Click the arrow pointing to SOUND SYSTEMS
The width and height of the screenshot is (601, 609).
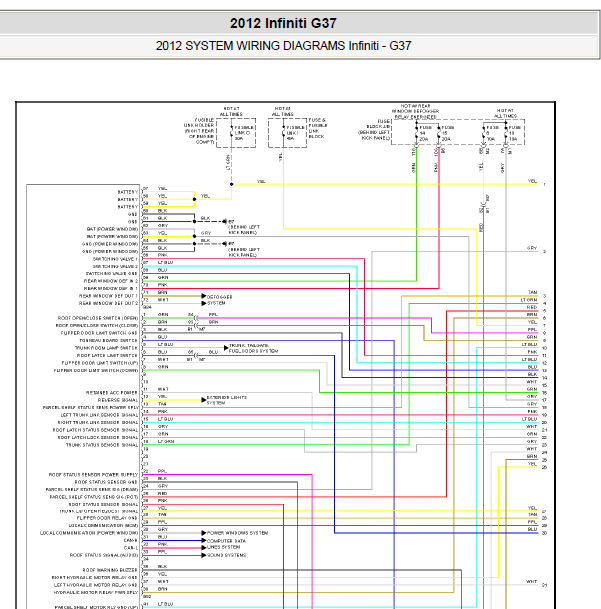pos(204,555)
